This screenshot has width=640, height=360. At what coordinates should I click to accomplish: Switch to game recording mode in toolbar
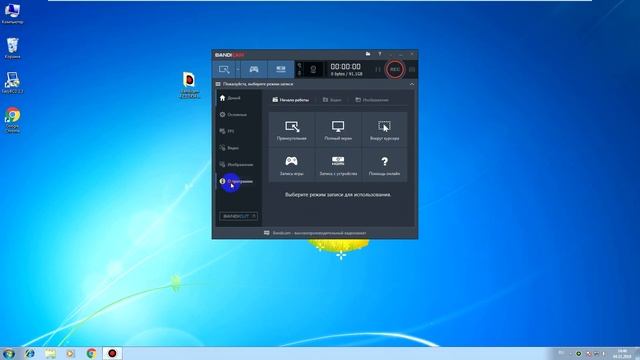point(254,69)
